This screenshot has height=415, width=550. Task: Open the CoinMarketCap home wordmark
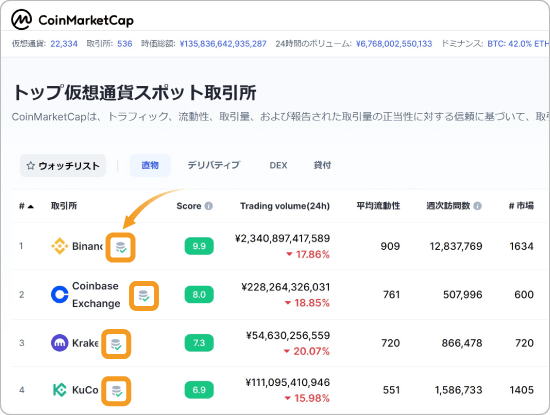(86, 20)
